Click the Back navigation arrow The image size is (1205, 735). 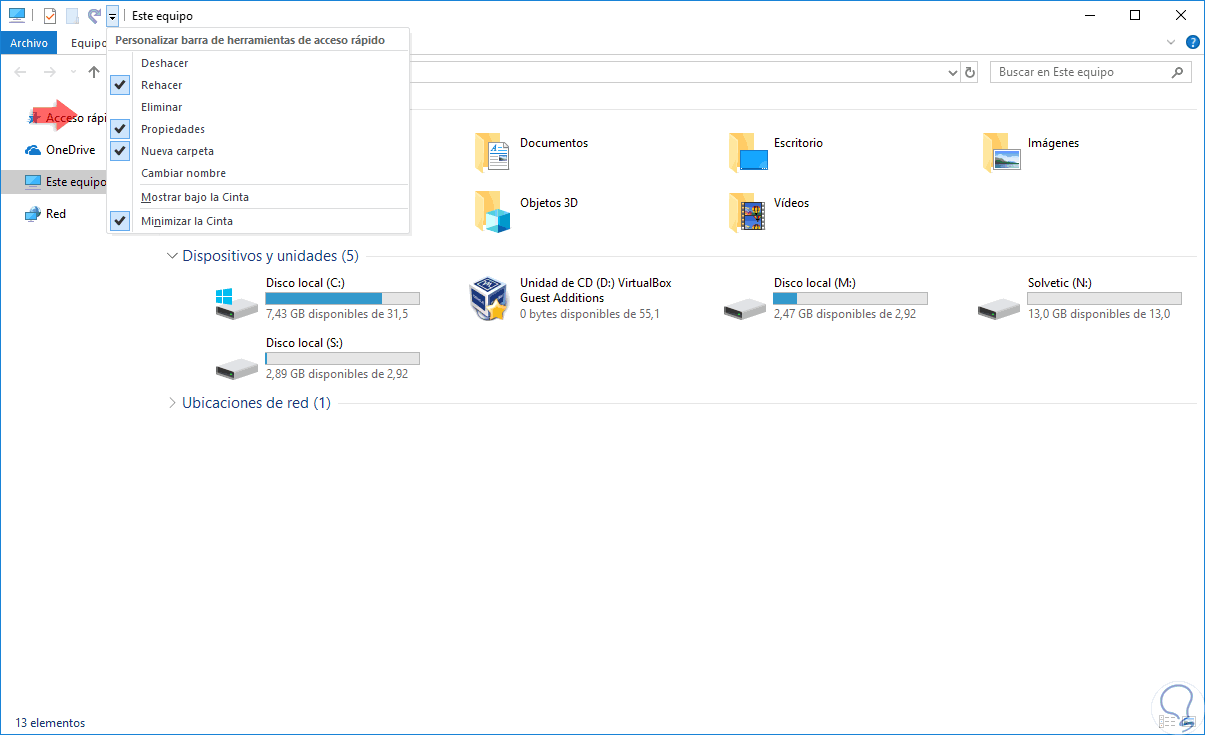click(x=20, y=72)
